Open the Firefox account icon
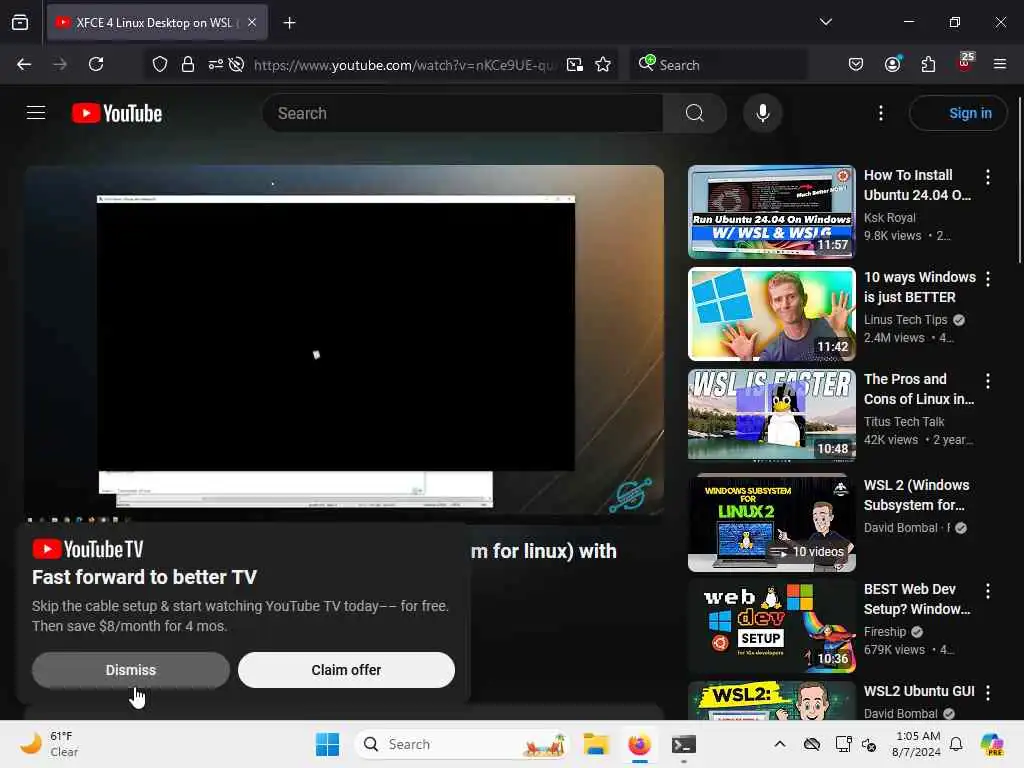 [x=892, y=64]
